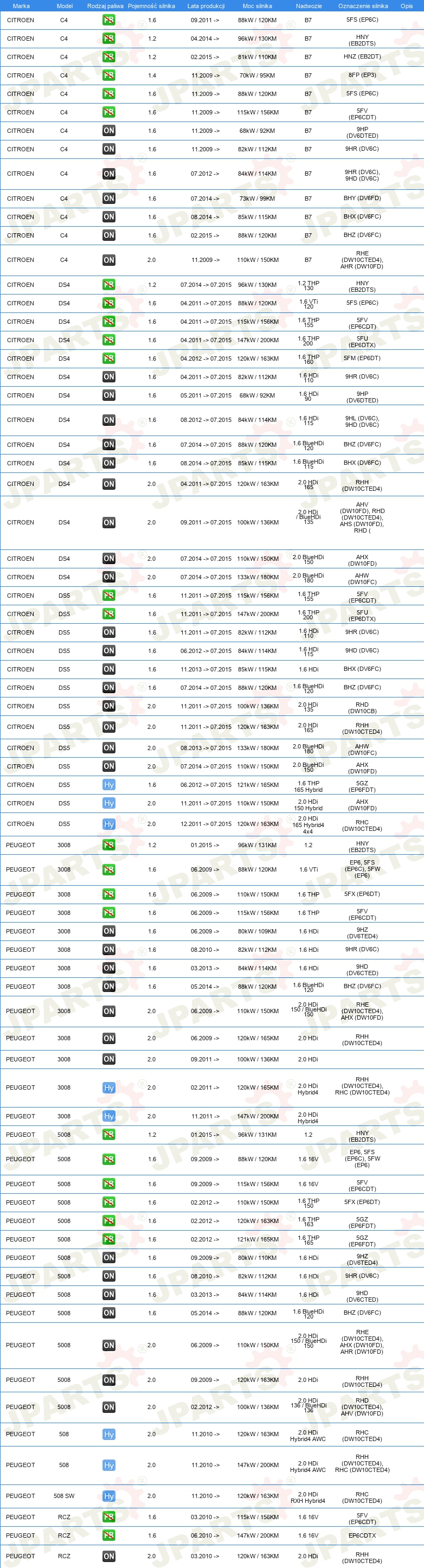The image size is (424, 1568).
Task: Click model cell 508 SW
Action: pyautogui.click(x=64, y=1495)
